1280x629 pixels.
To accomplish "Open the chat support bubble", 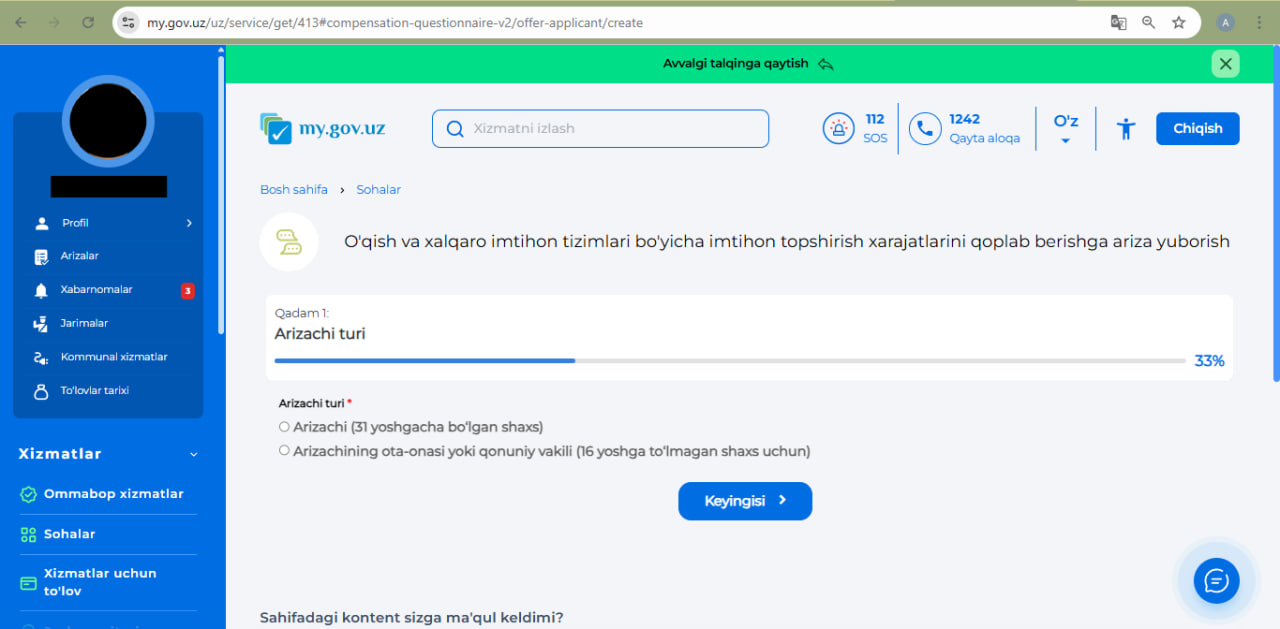I will coord(1216,580).
